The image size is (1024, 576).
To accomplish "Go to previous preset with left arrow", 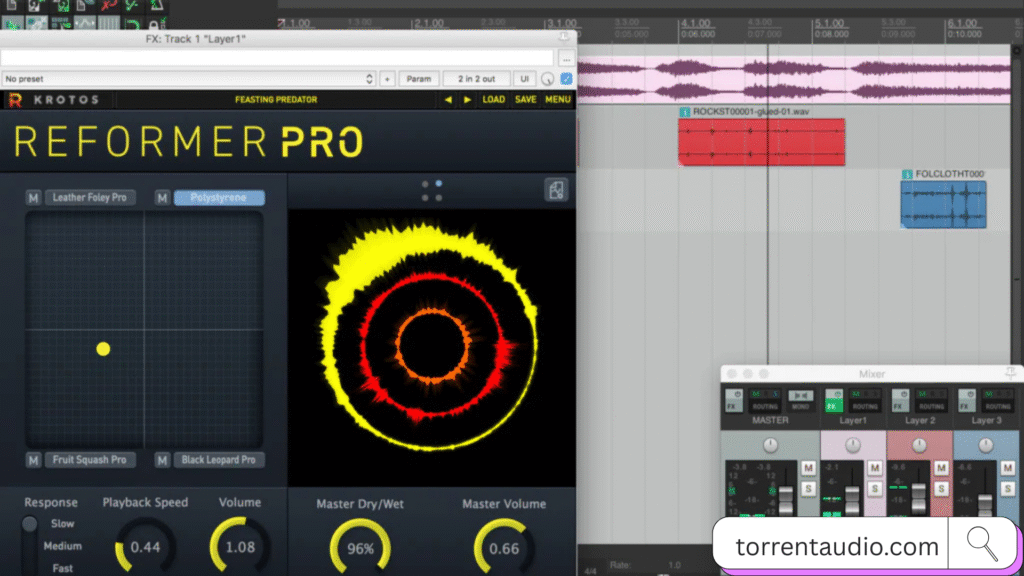I will point(447,99).
